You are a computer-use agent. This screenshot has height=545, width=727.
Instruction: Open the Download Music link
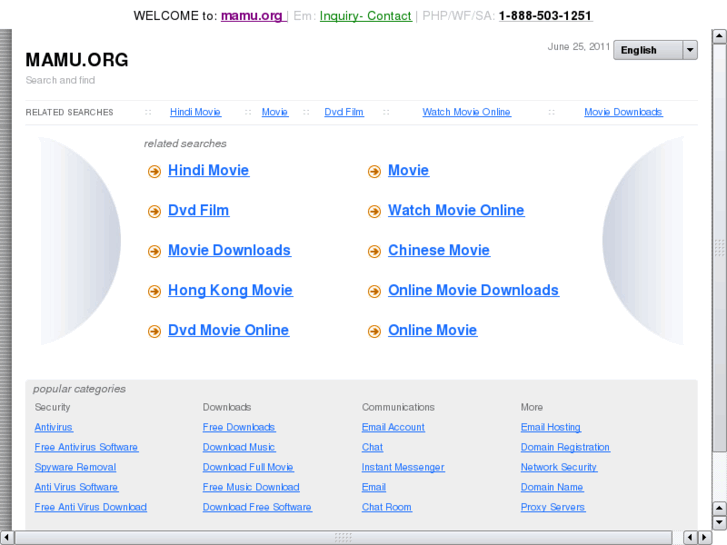pyautogui.click(x=239, y=447)
